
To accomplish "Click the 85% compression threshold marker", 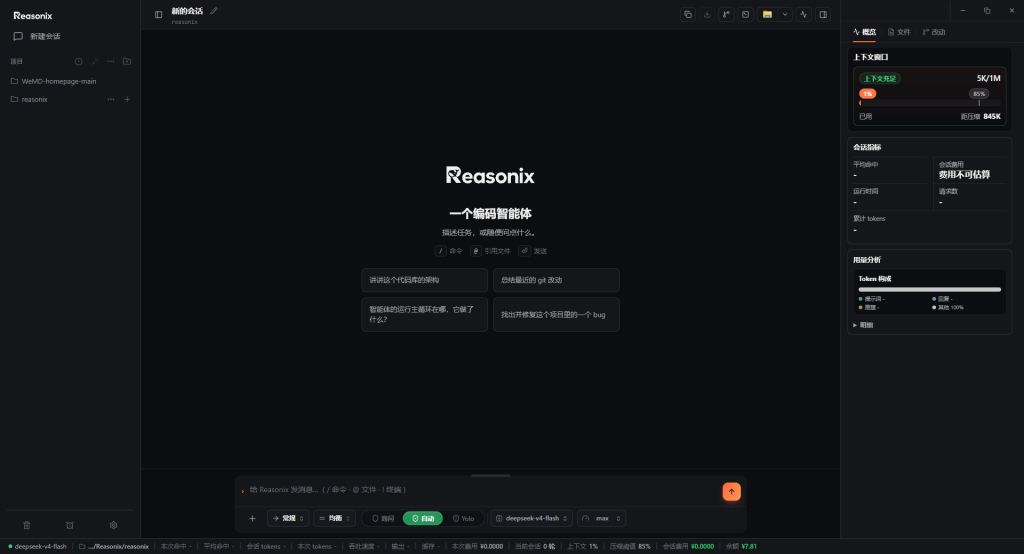I will click(979, 94).
